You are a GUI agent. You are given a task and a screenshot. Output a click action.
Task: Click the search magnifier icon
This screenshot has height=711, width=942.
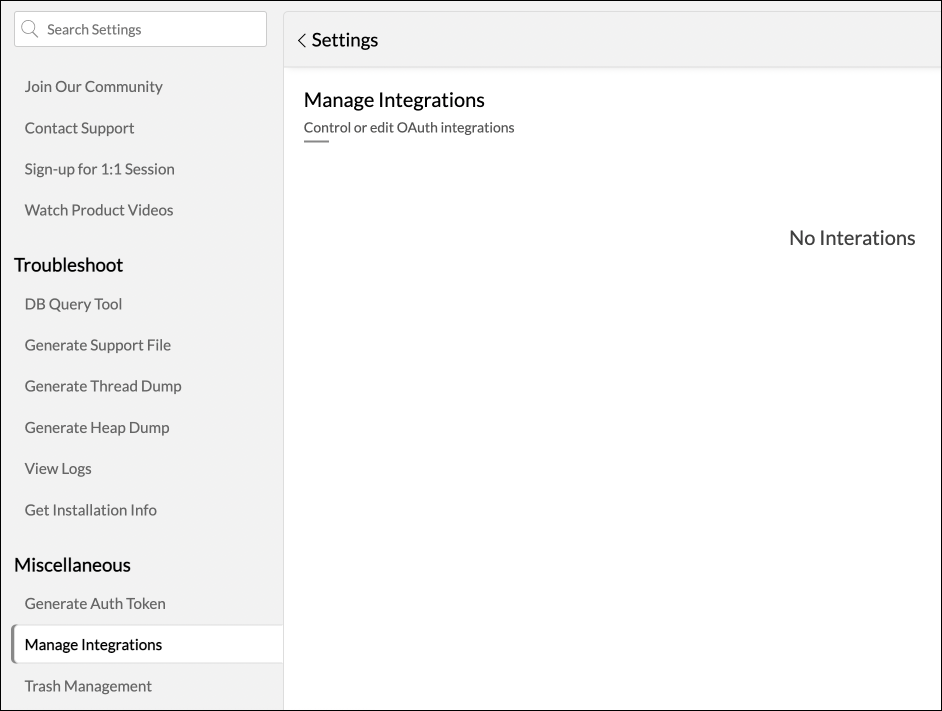point(30,29)
